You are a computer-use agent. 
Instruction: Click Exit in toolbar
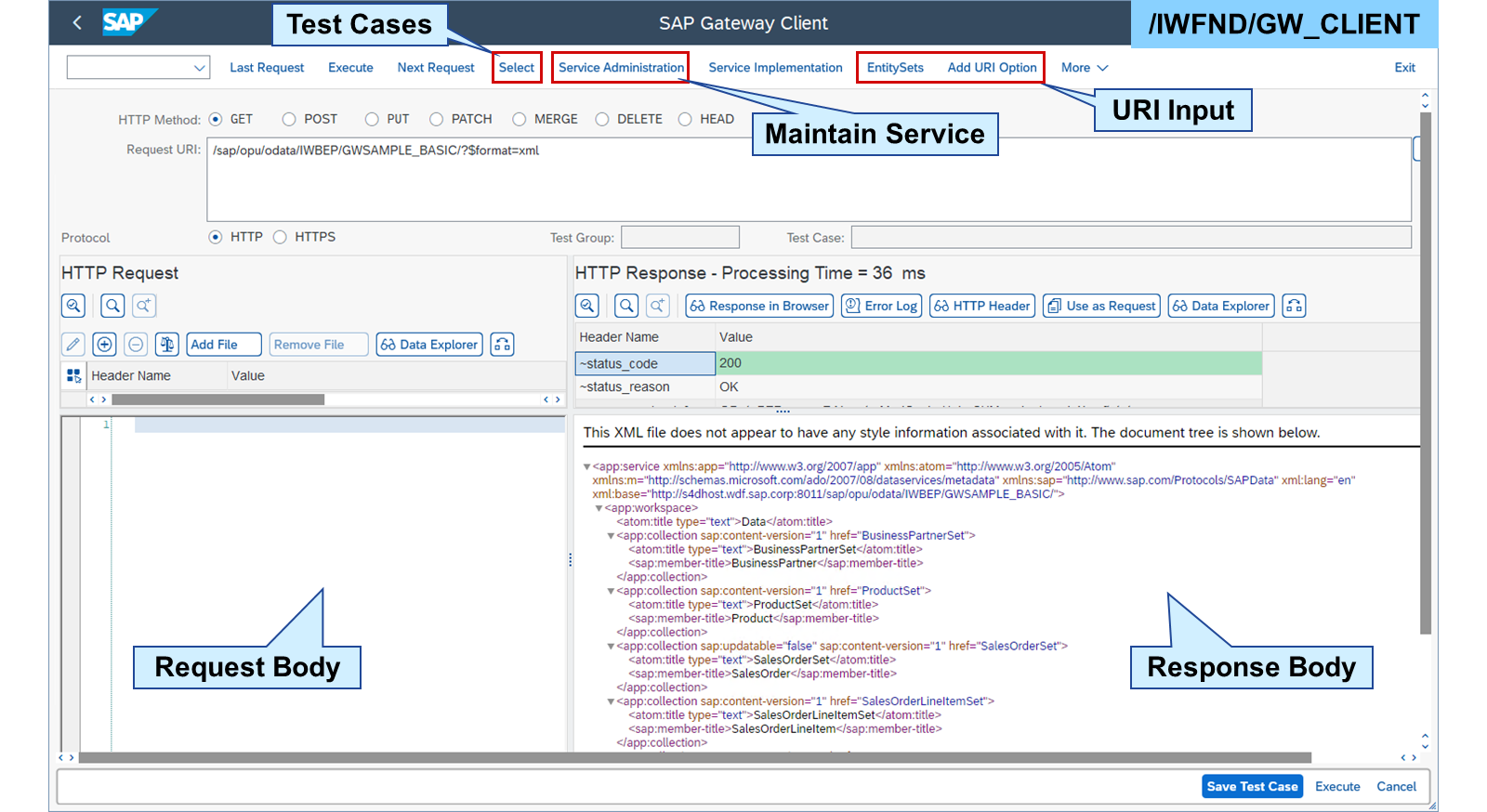pos(1404,68)
